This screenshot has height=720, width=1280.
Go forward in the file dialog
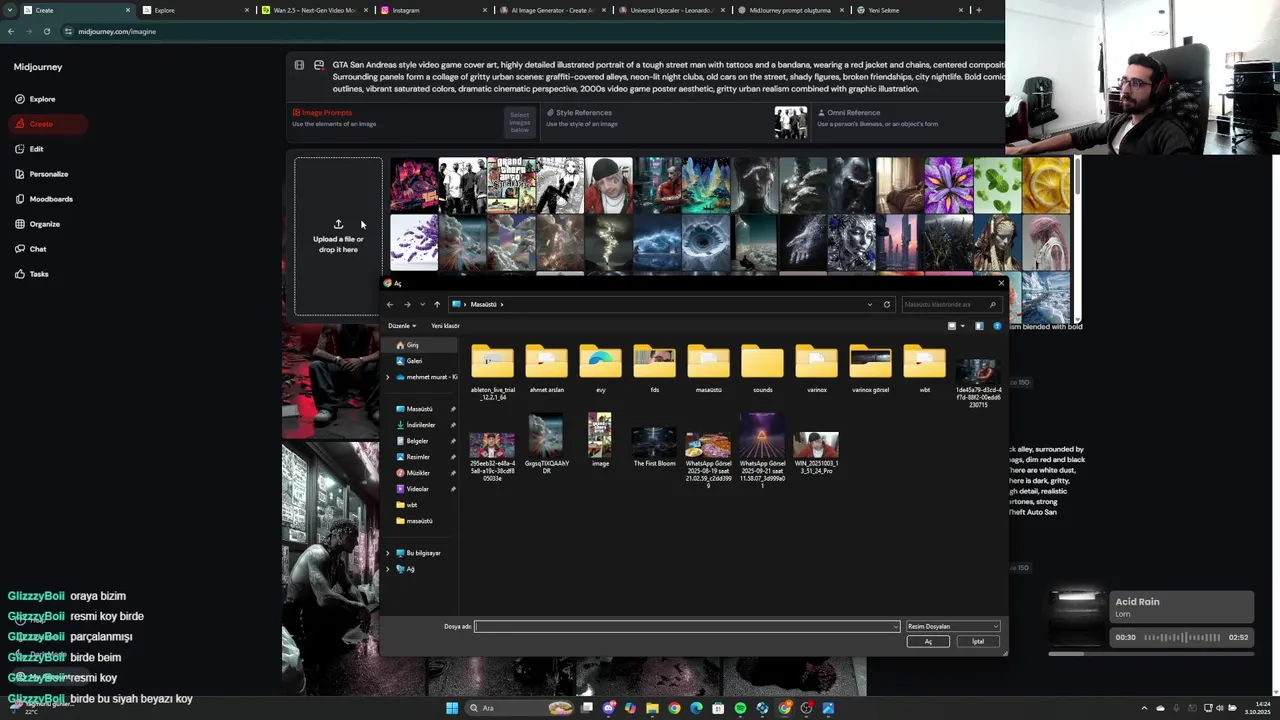coord(407,304)
